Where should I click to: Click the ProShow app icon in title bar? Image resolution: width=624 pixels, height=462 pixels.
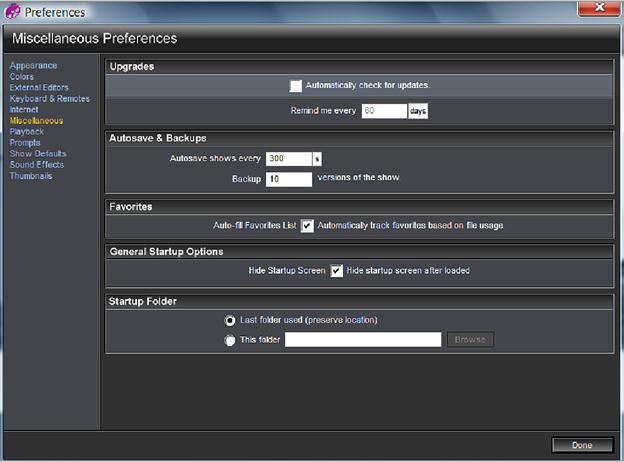click(x=12, y=11)
